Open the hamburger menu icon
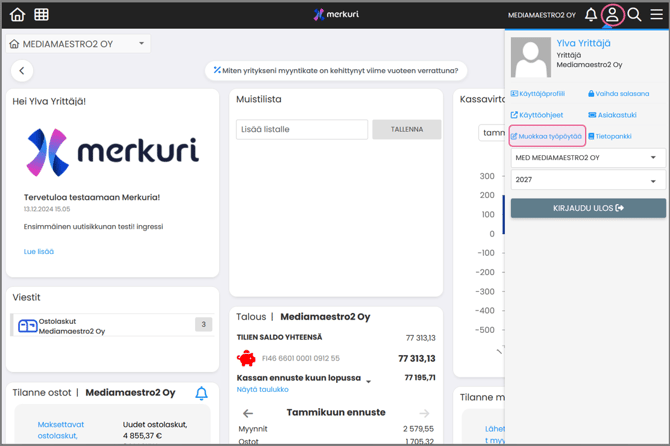The image size is (670, 446). [x=656, y=15]
